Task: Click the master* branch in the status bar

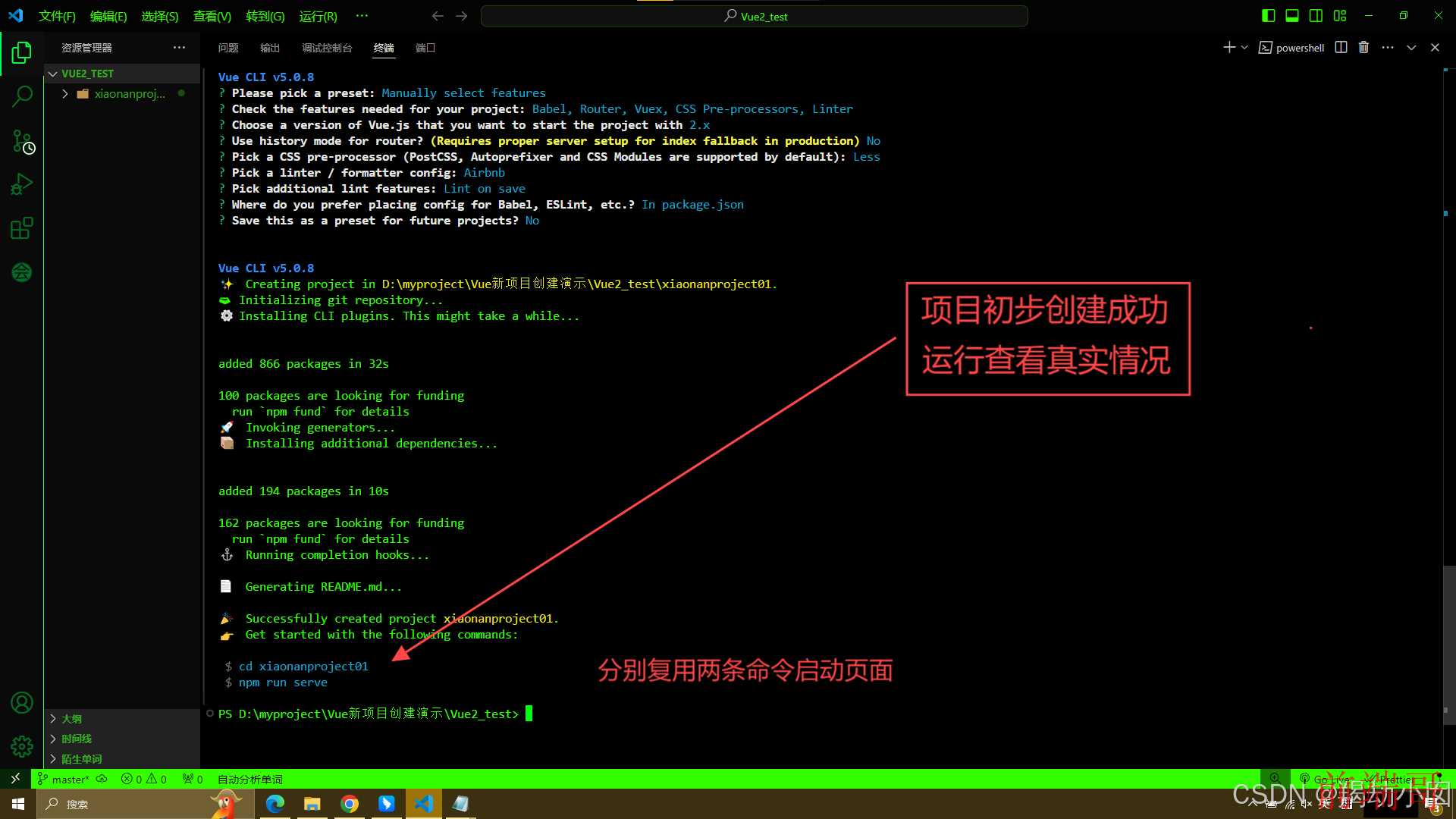Action: (63, 779)
